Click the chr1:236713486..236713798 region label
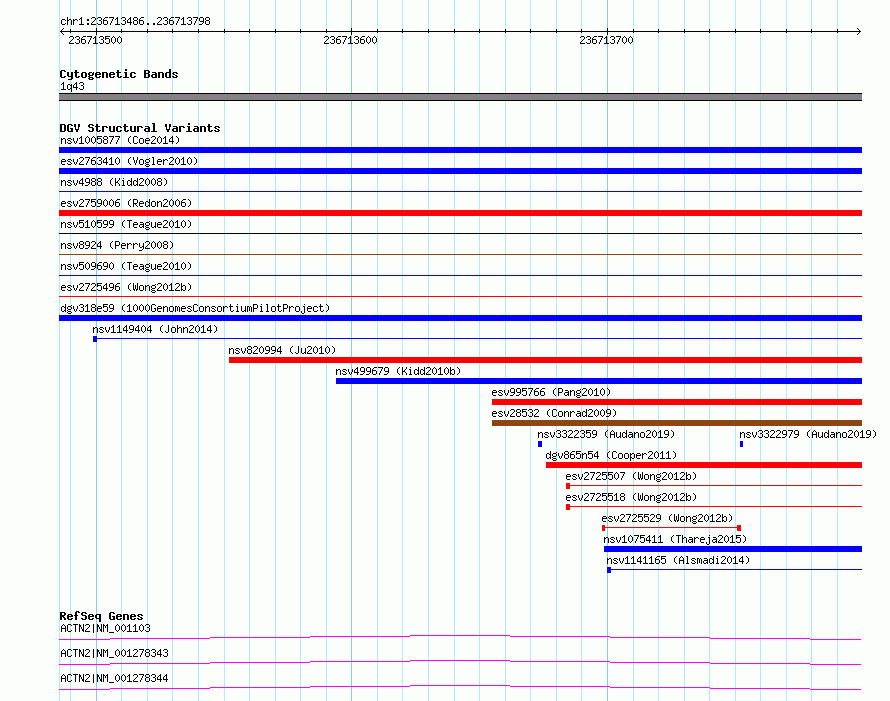 (135, 21)
